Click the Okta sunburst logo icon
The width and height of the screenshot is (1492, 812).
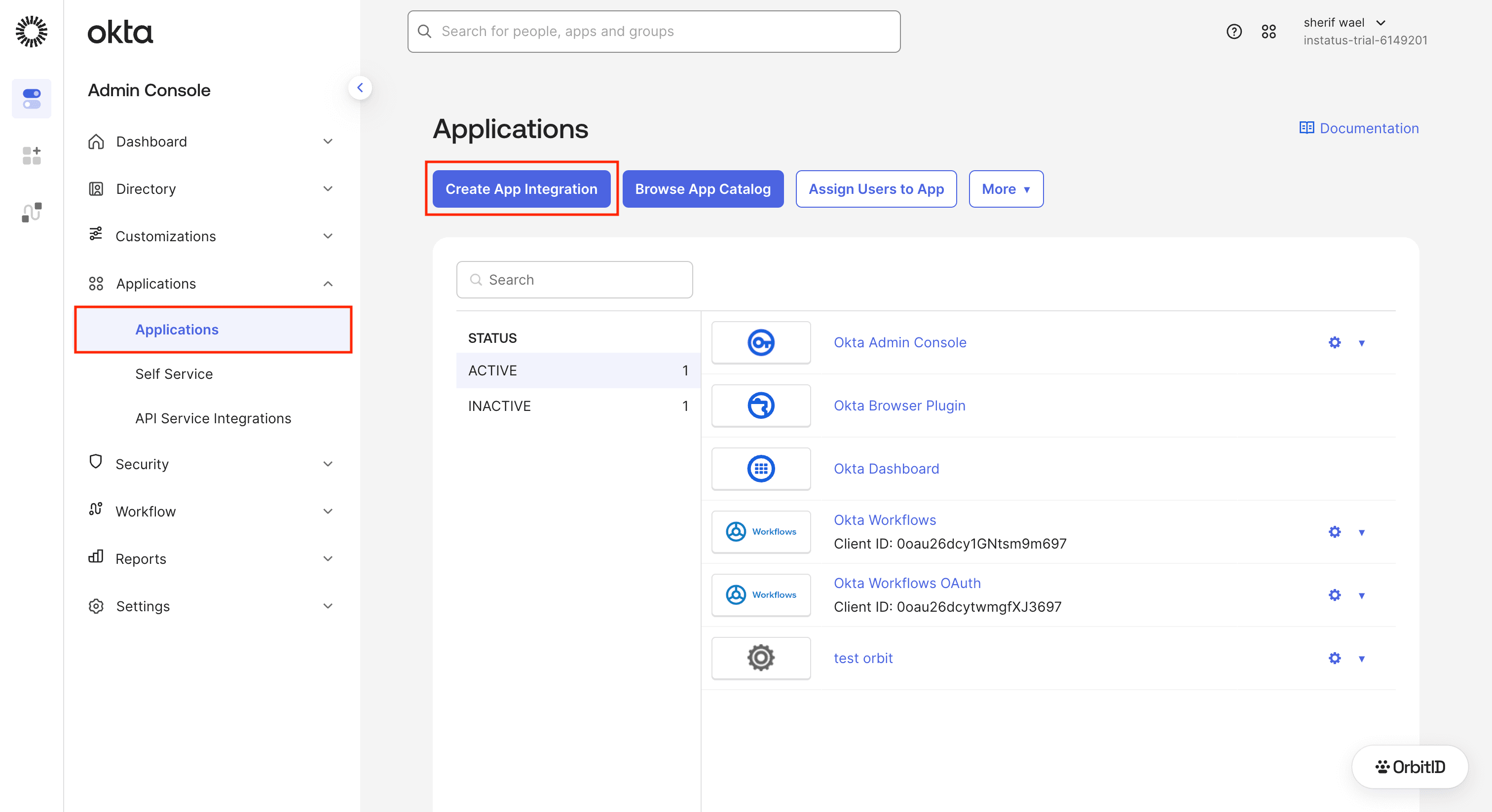tap(31, 31)
